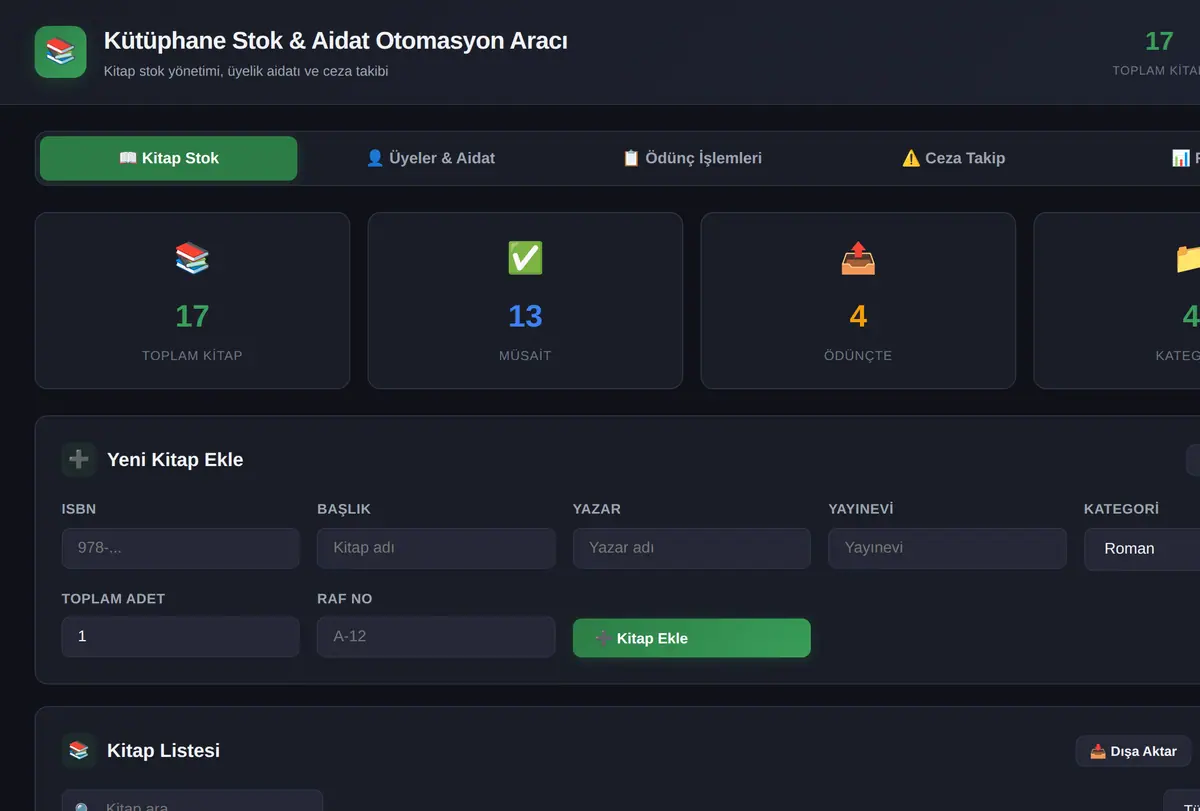This screenshot has height=811, width=1200.
Task: Click the Yayınevi publisher input
Action: point(947,548)
